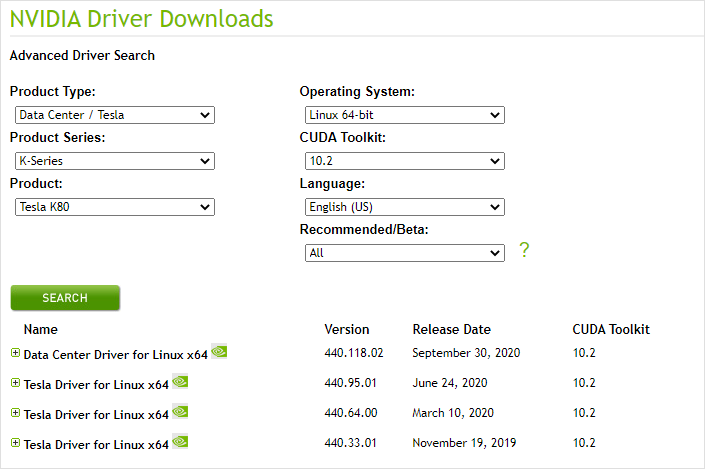Click NVIDIA logo icon beside 440.64.00 driver

(x=180, y=411)
